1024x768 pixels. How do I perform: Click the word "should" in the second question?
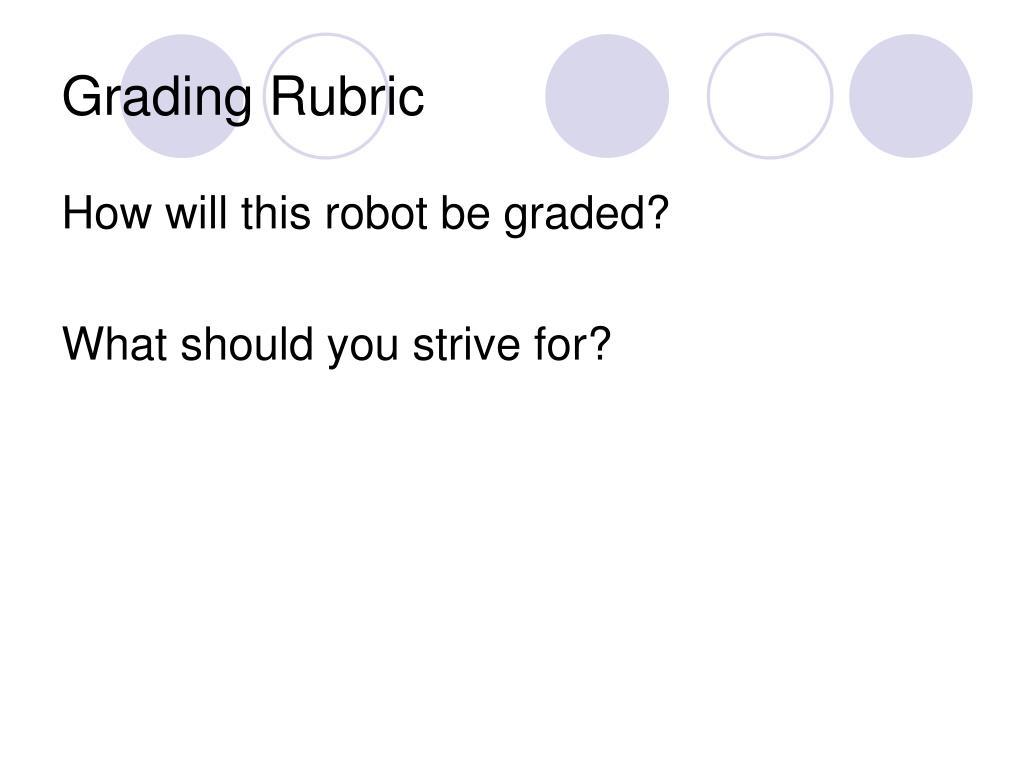[x=247, y=344]
